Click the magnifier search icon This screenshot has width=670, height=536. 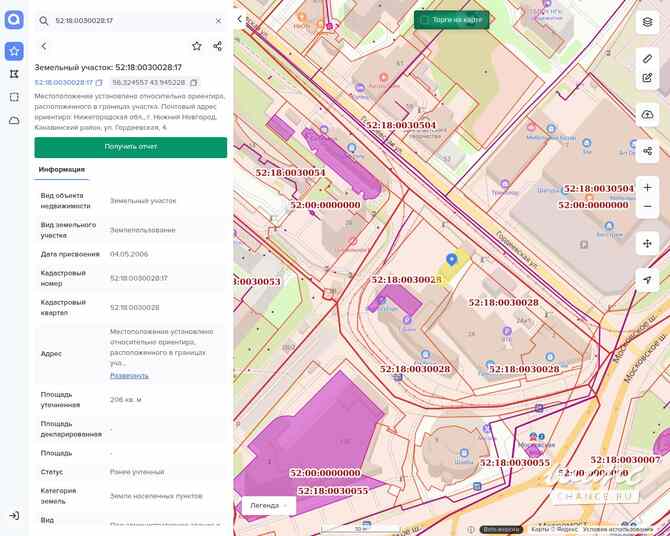click(x=44, y=21)
